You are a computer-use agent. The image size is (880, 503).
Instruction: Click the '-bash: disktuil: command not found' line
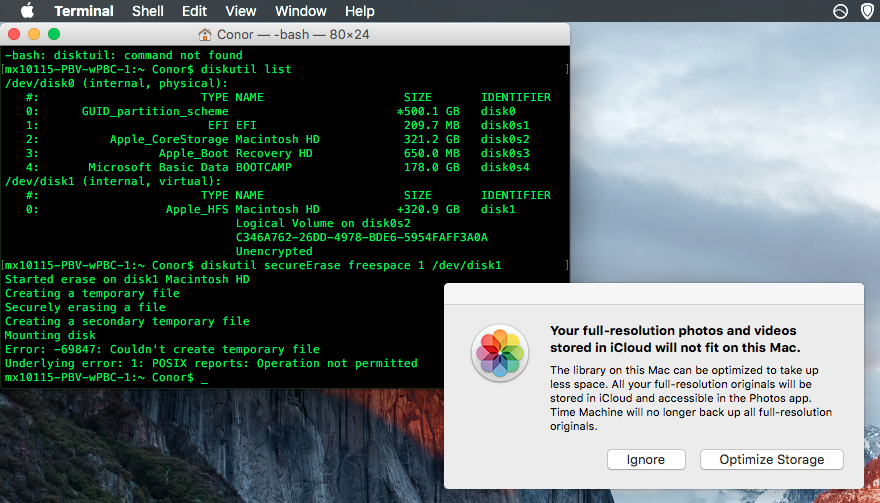123,55
